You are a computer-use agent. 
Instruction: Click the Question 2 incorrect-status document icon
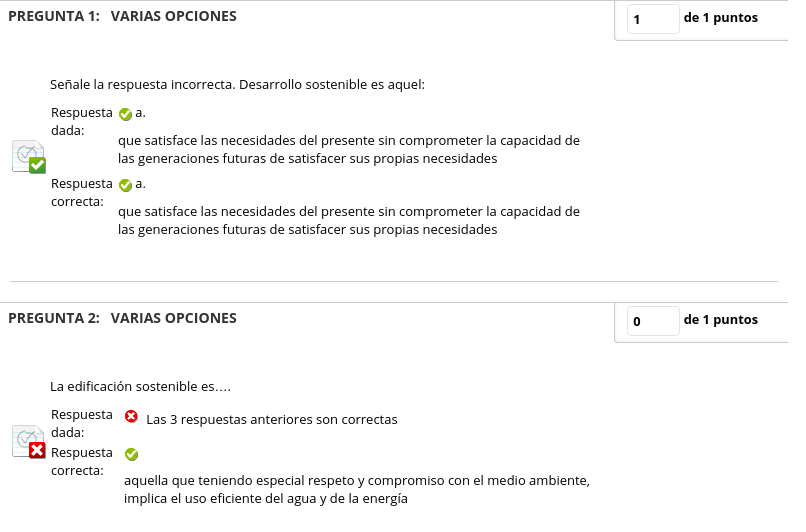[29, 442]
